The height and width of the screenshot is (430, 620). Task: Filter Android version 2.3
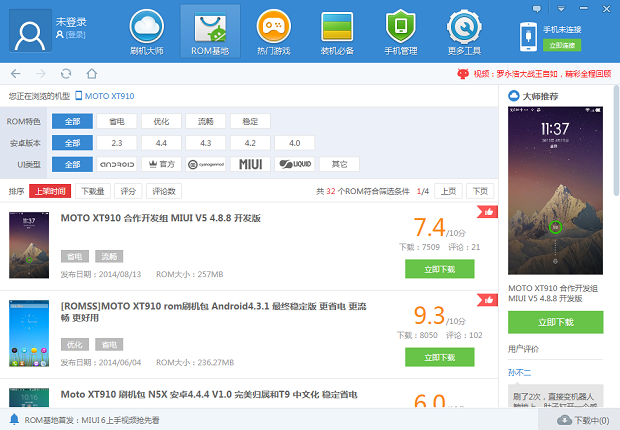tap(117, 143)
